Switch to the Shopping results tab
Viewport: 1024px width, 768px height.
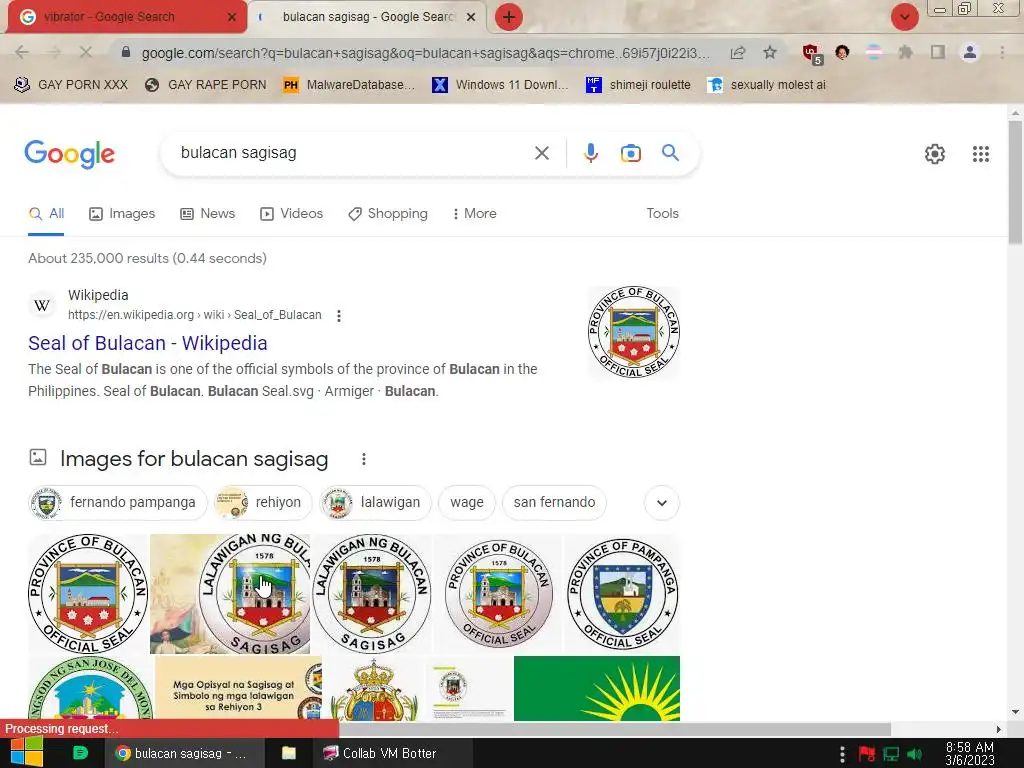[x=388, y=214]
